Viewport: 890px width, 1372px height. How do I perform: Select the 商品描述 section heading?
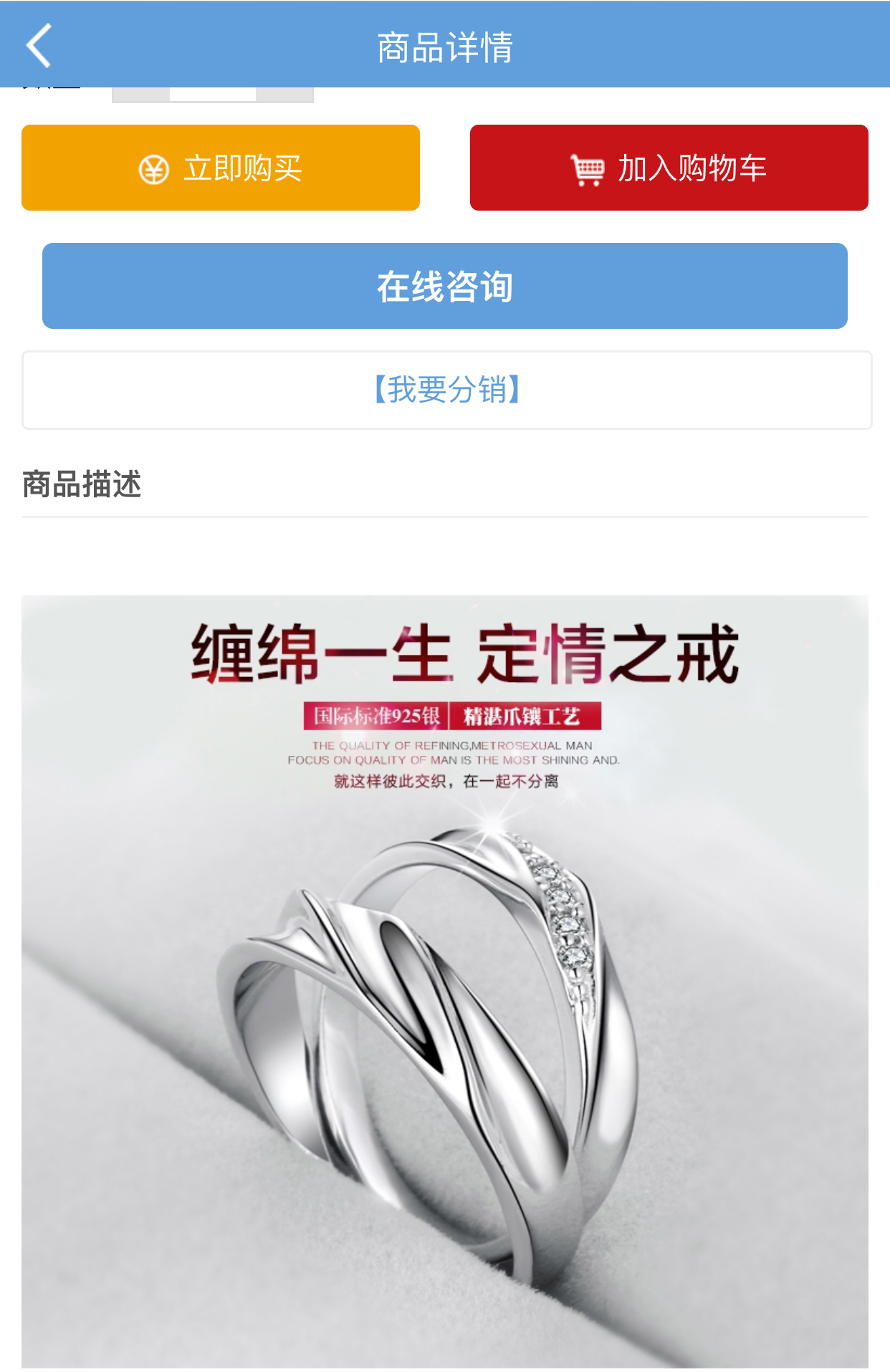(x=82, y=484)
